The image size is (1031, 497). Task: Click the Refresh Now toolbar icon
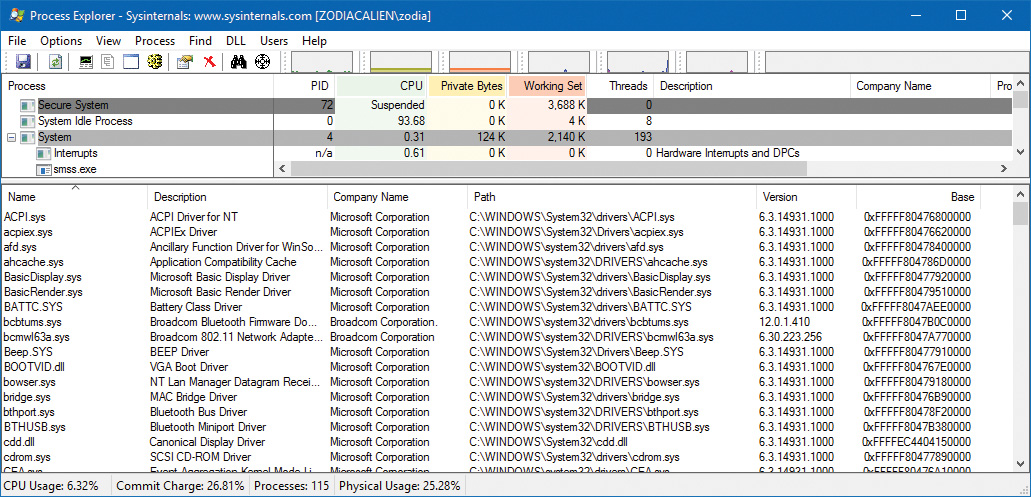coord(55,62)
